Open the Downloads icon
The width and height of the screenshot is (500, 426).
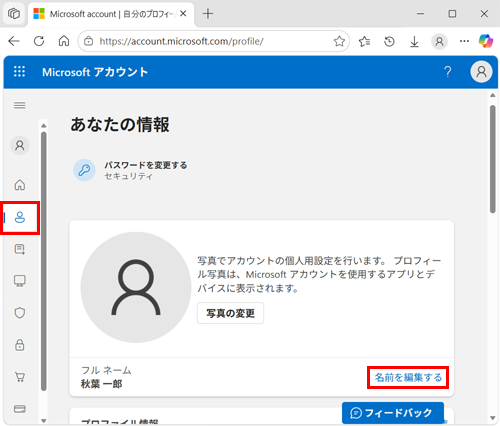pos(414,42)
